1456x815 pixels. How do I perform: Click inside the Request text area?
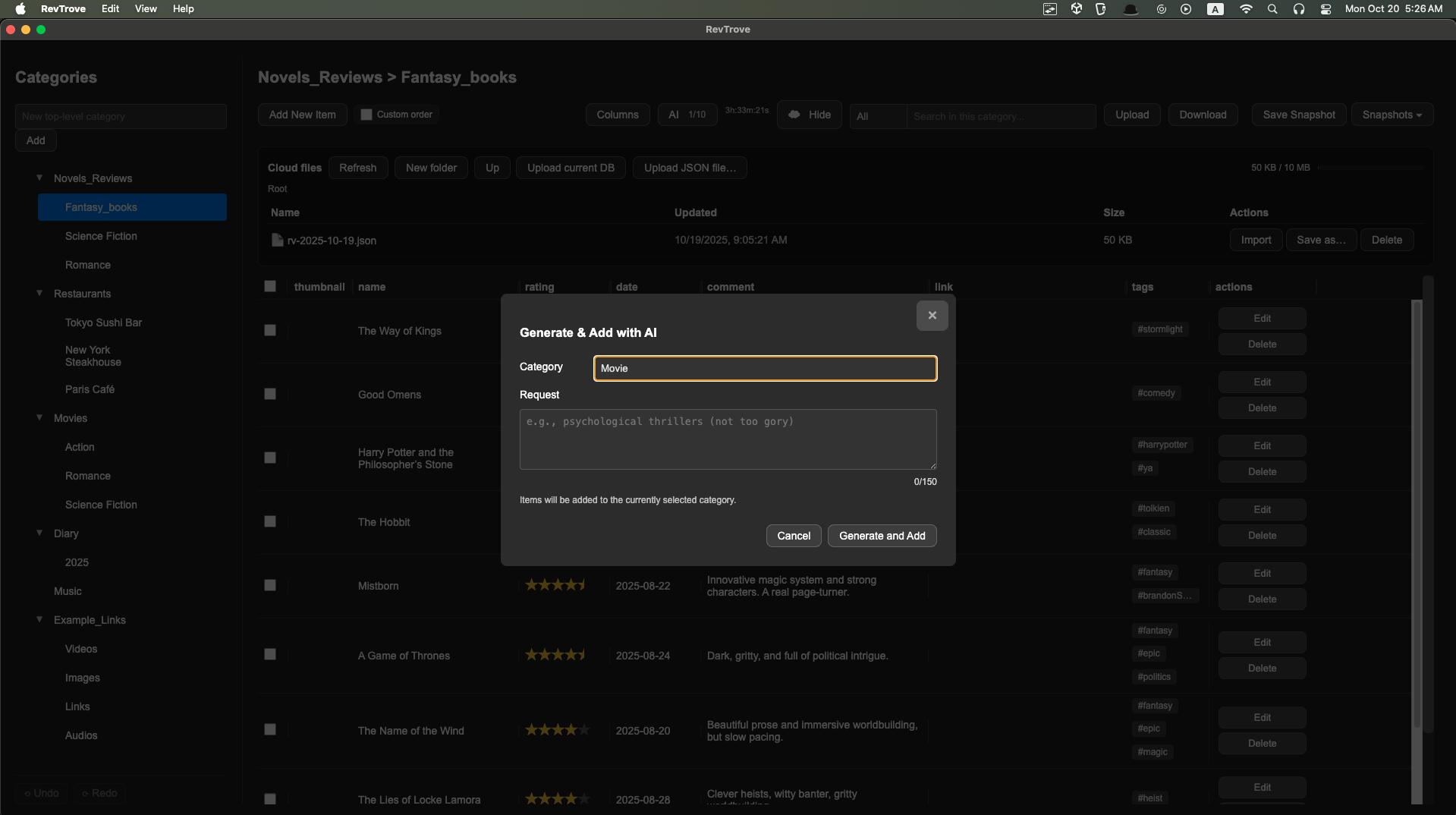[726, 439]
